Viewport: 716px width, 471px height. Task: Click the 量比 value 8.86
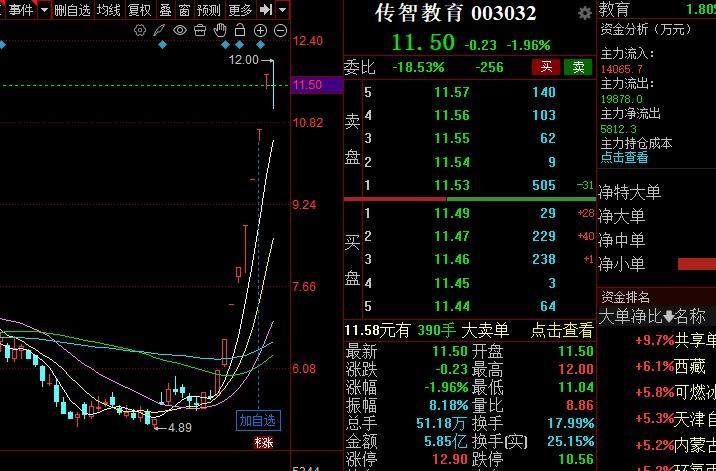pos(580,405)
